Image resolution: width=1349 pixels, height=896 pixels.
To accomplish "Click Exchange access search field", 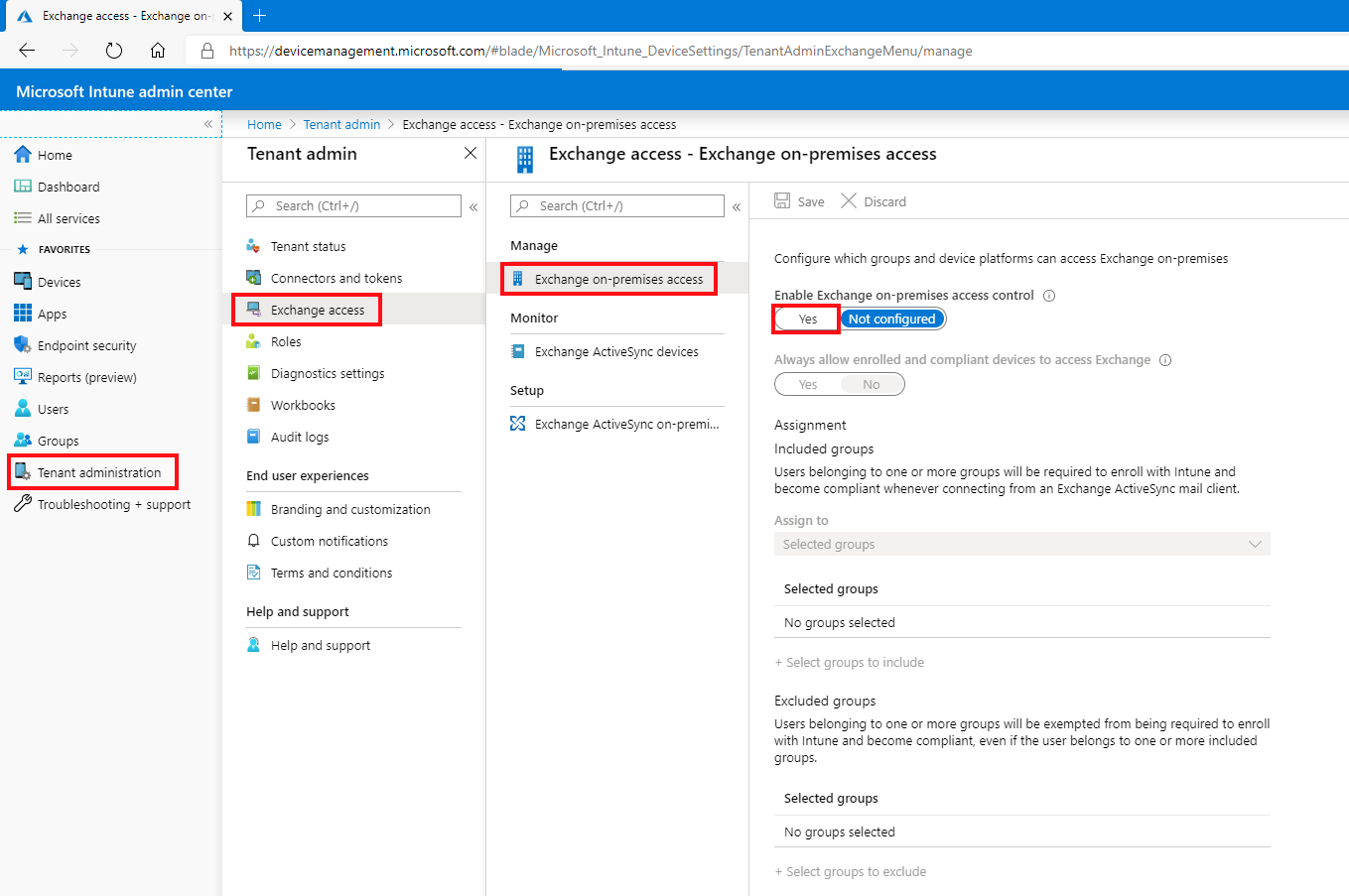I will pyautogui.click(x=617, y=205).
